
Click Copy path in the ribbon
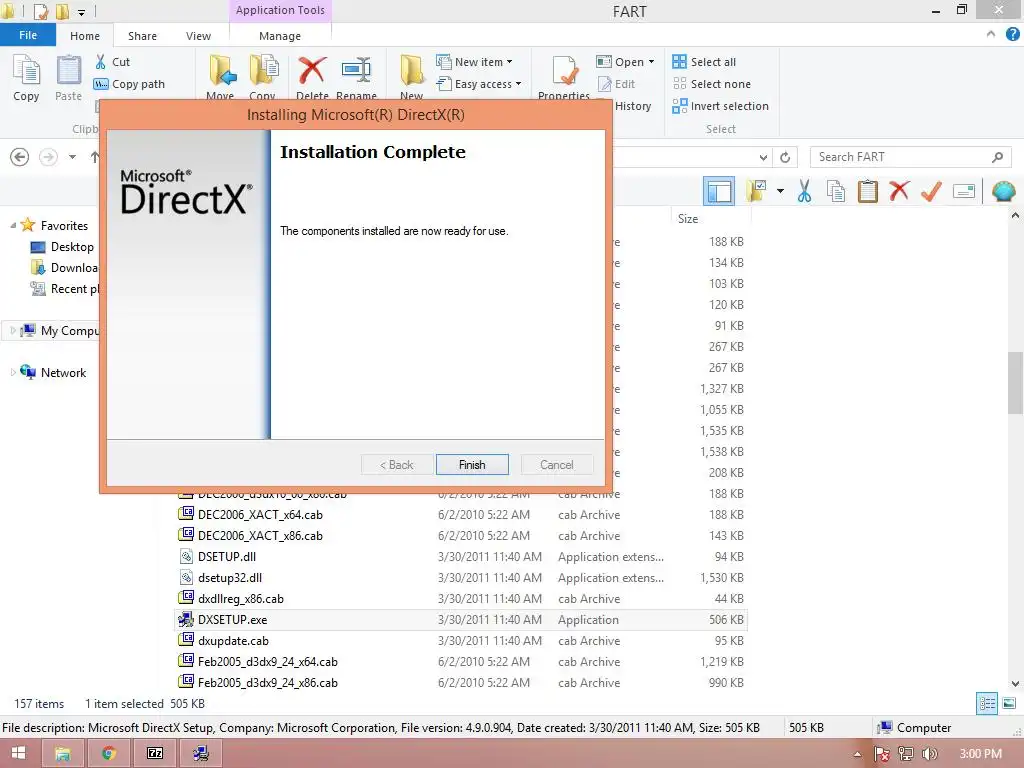[x=129, y=84]
